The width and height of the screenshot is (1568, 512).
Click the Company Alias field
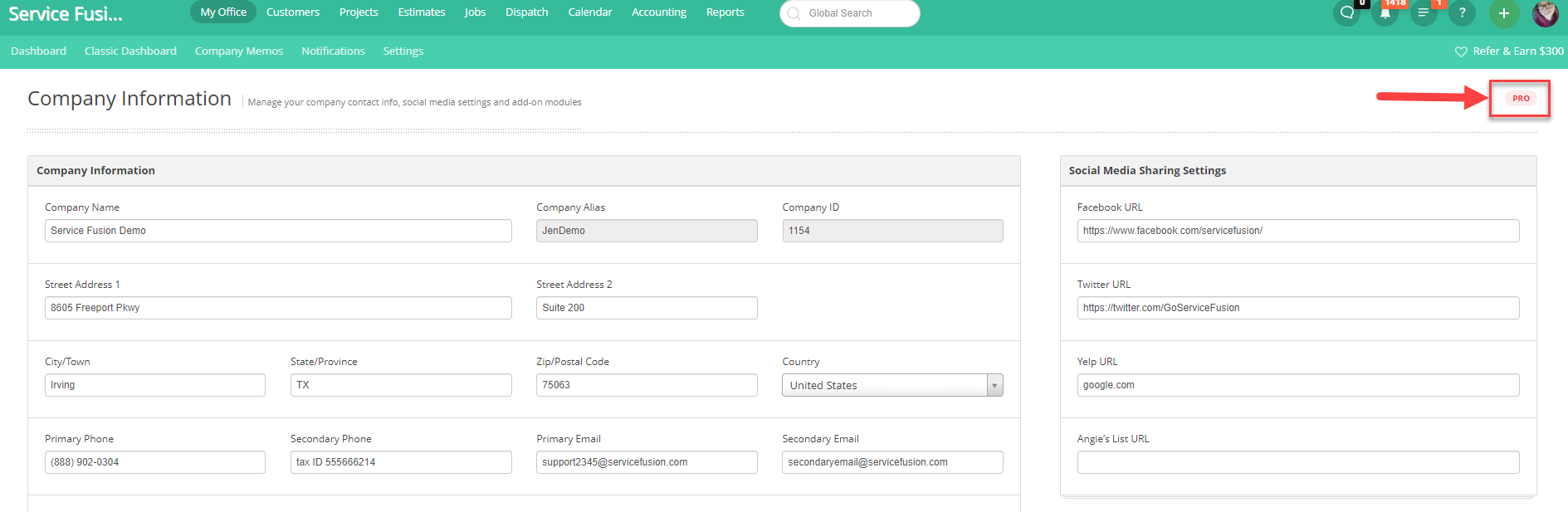coord(647,231)
